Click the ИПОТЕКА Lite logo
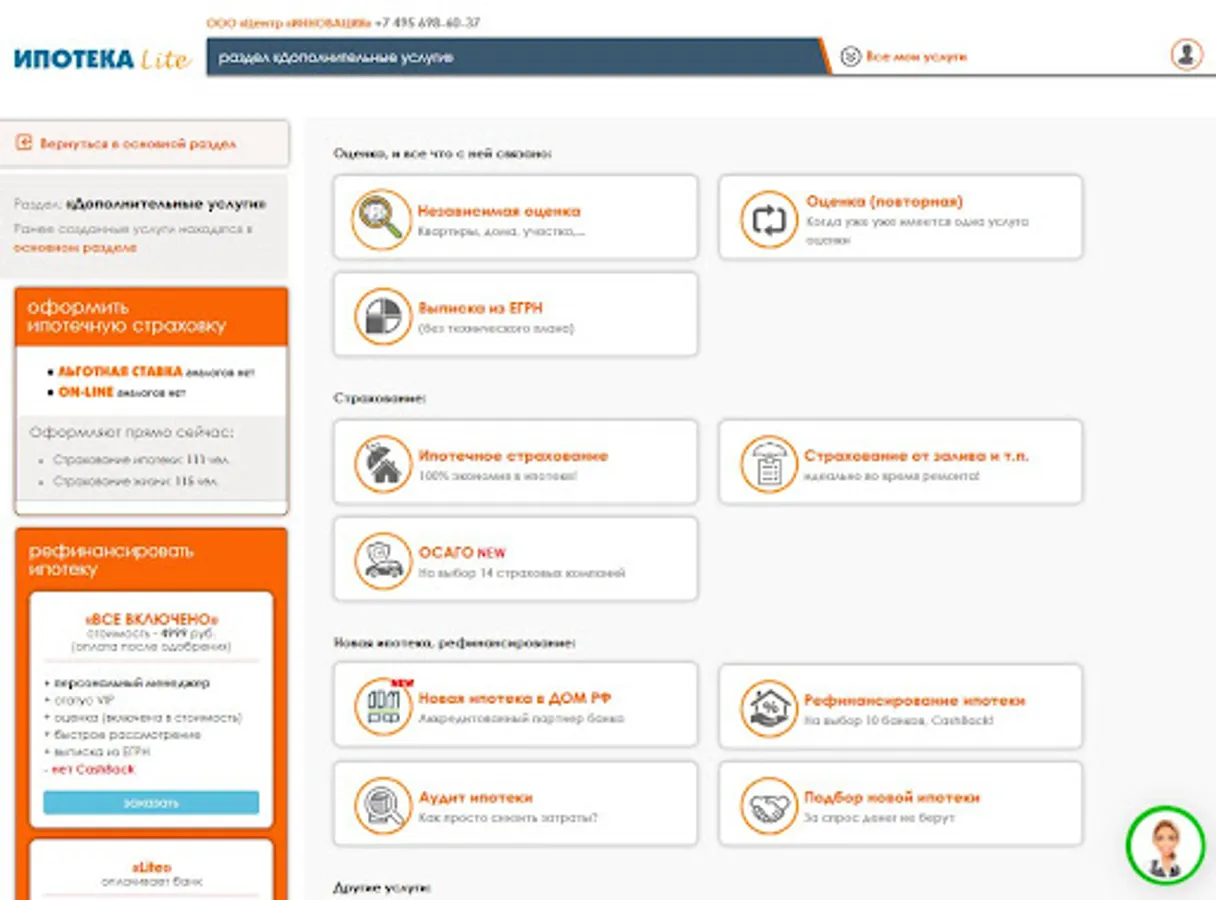The image size is (1216, 900). tap(102, 59)
